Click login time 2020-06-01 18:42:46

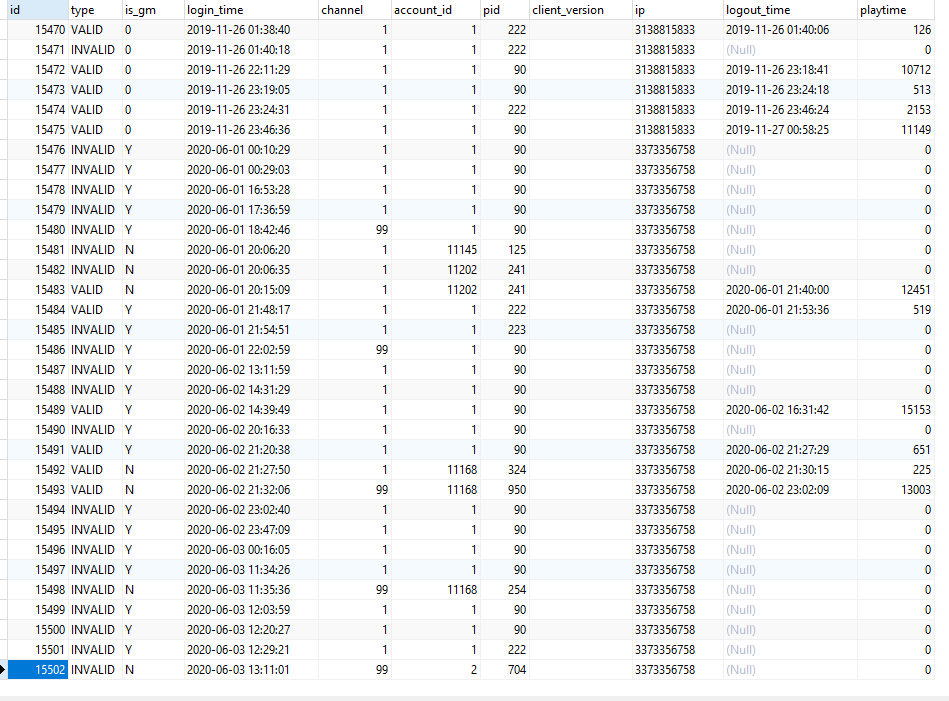[238, 229]
